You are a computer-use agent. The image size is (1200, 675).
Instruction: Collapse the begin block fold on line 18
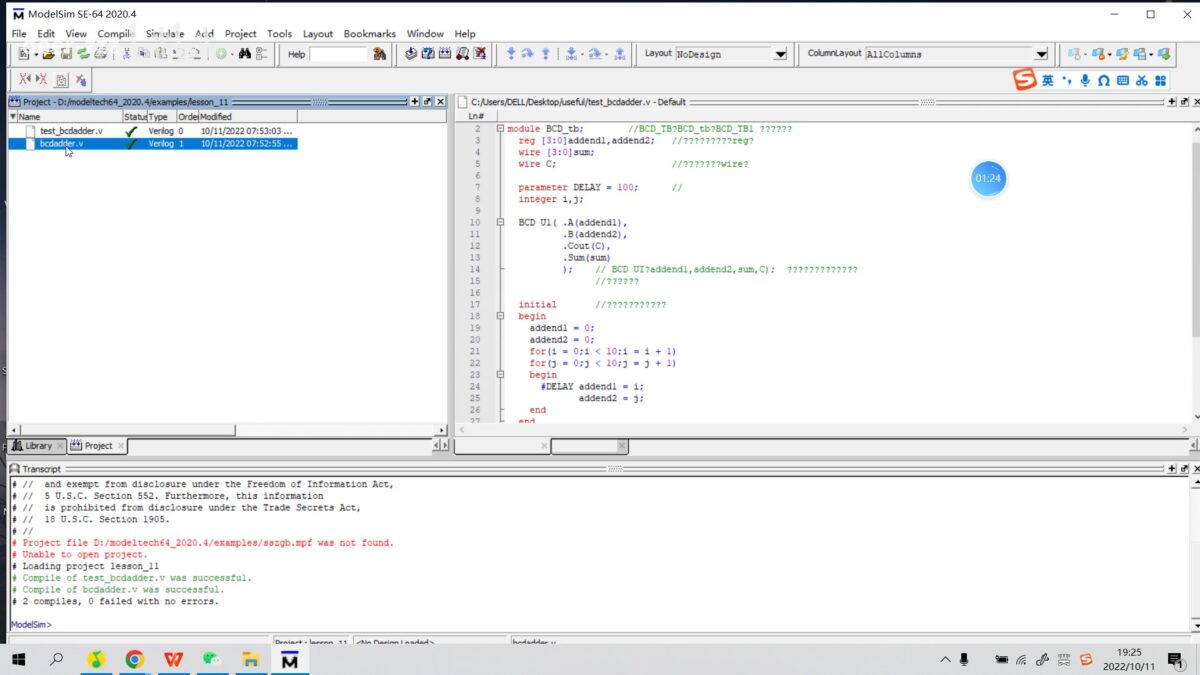(500, 316)
